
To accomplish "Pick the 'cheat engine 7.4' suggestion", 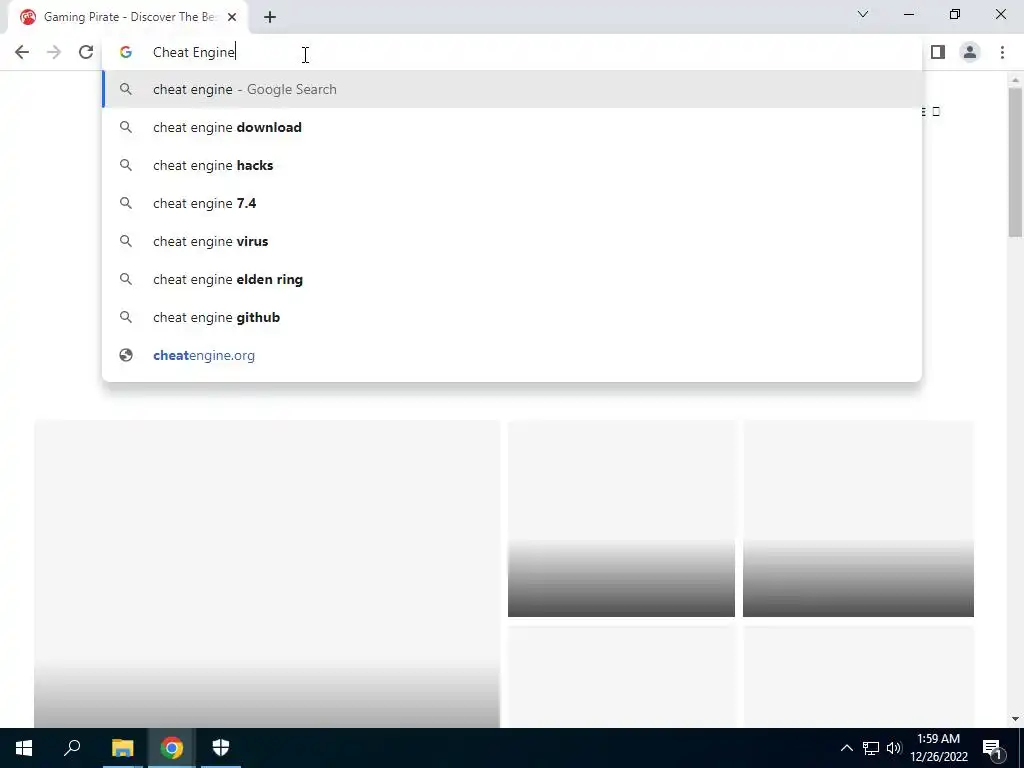I will tap(512, 203).
